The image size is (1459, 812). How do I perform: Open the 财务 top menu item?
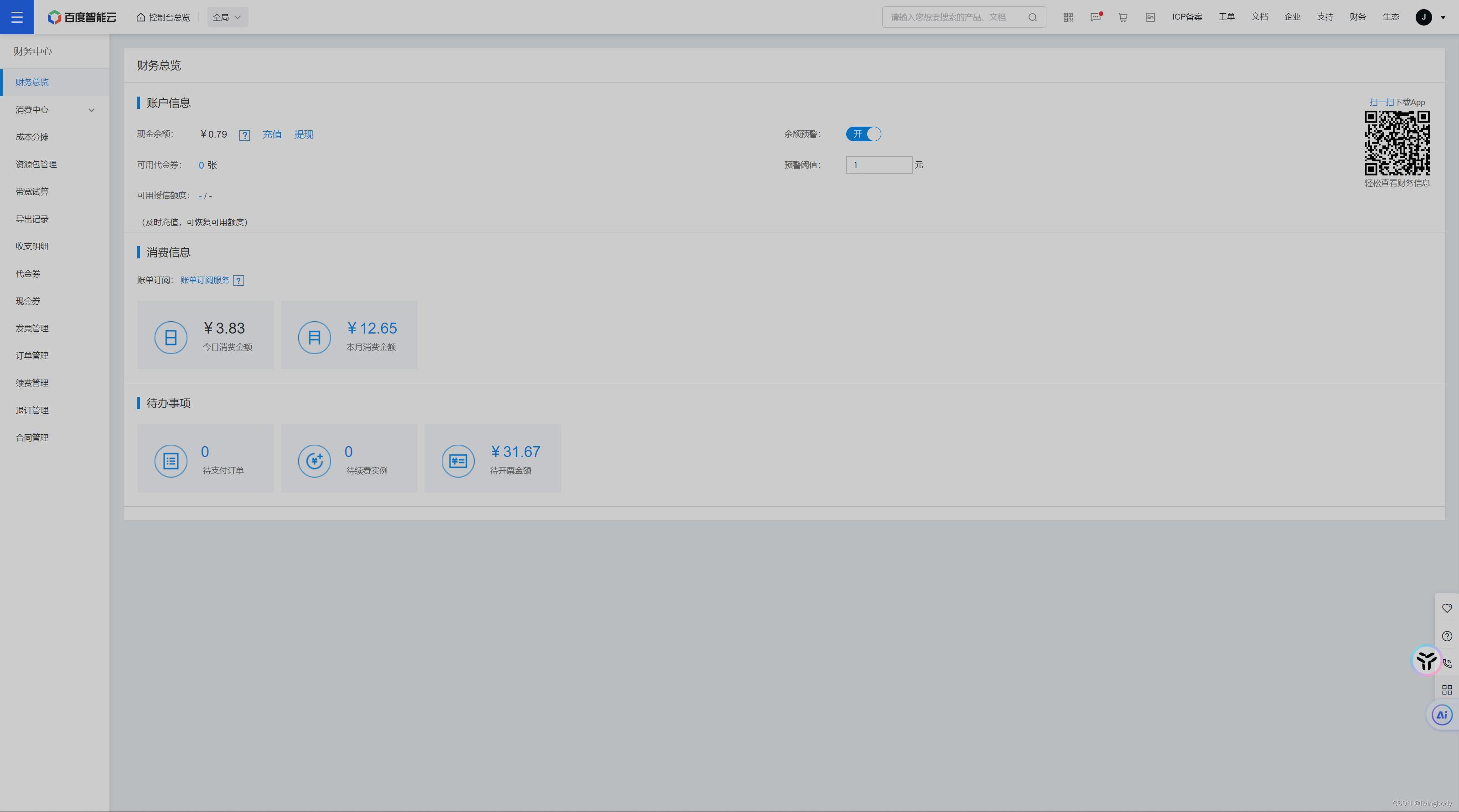coord(1358,17)
